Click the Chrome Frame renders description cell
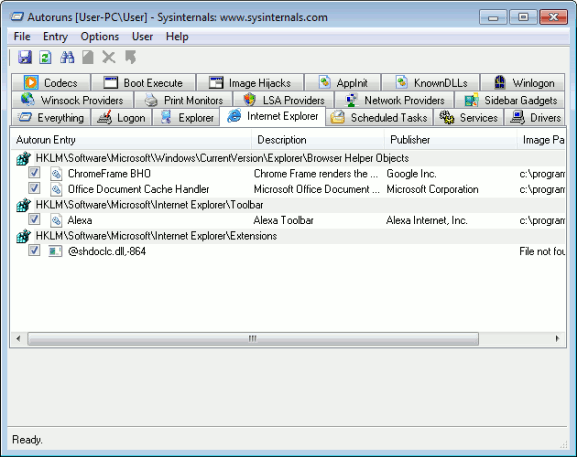The height and width of the screenshot is (457, 577). click(316, 173)
